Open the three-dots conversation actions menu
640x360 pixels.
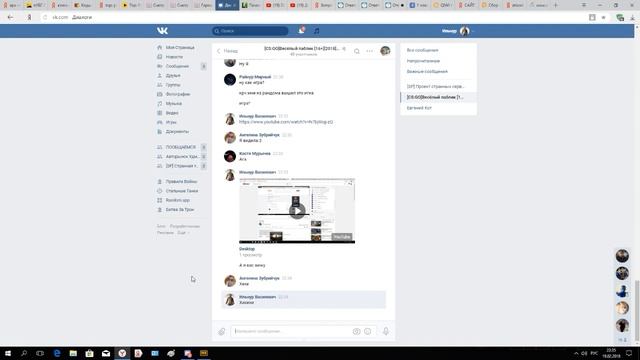(x=369, y=51)
